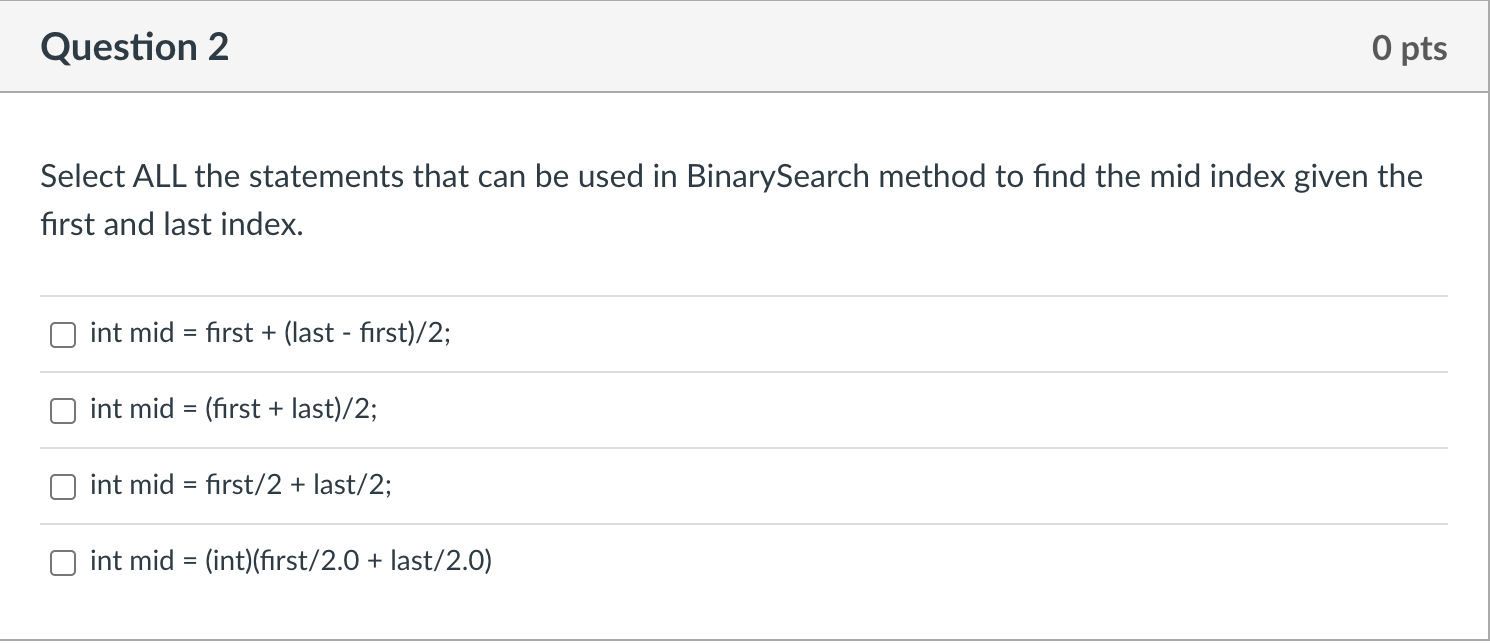The image size is (1490, 644).
Task: Check the option 'int mid = (int)(first/2.0 + last/2.0)'
Action: tap(62, 562)
